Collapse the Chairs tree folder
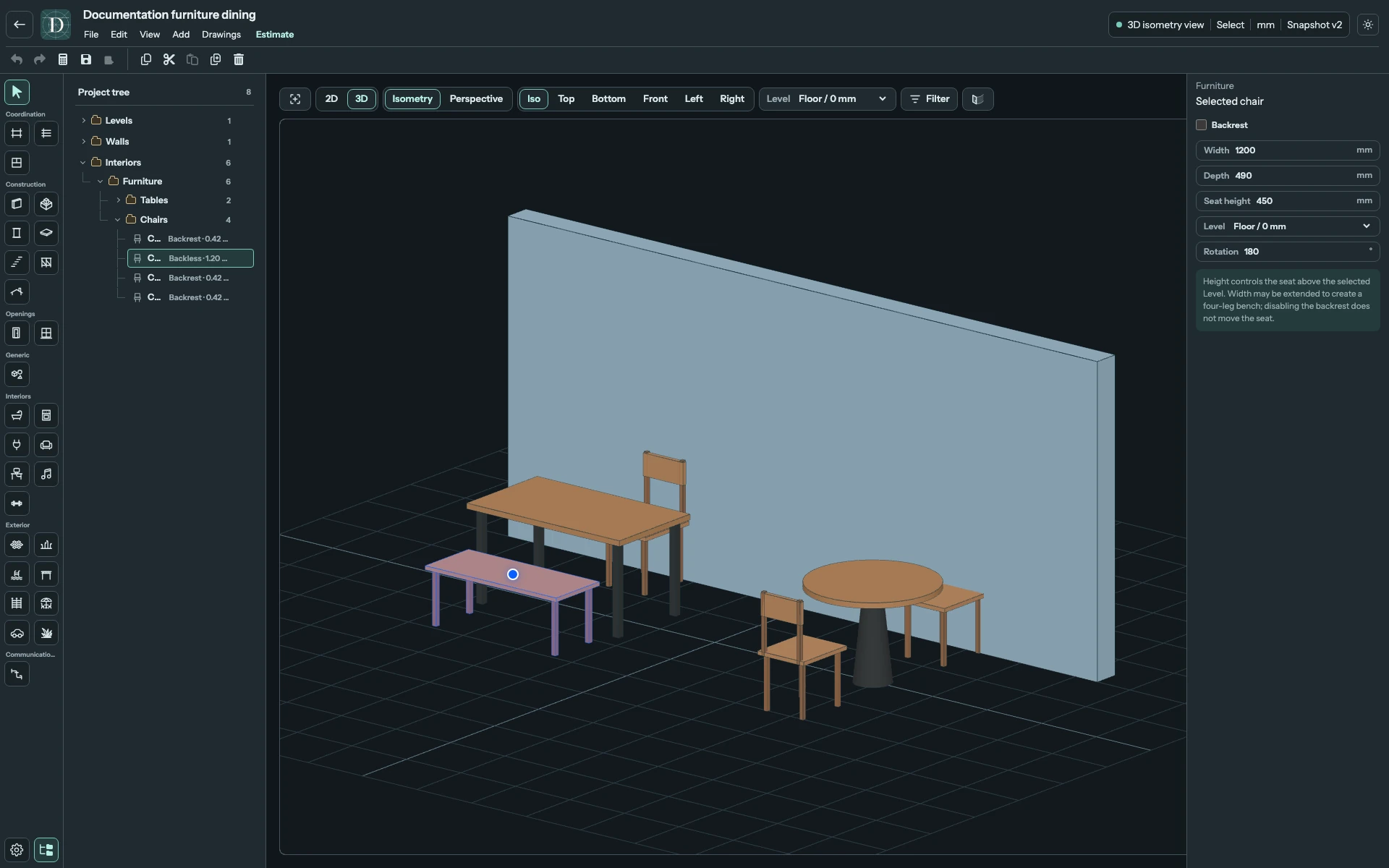Viewport: 1389px width, 868px height. [x=118, y=220]
